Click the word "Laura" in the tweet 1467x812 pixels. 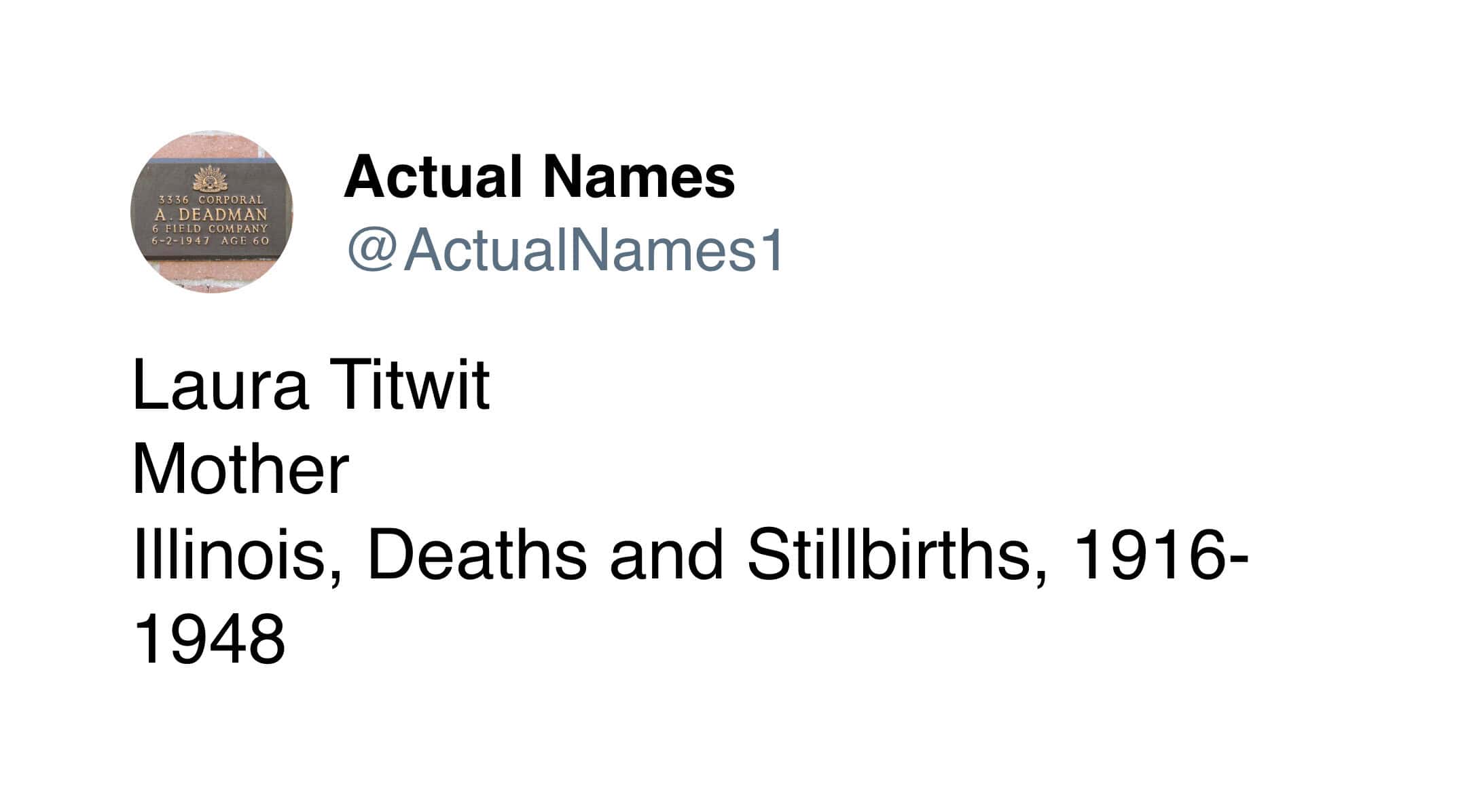pos(221,385)
